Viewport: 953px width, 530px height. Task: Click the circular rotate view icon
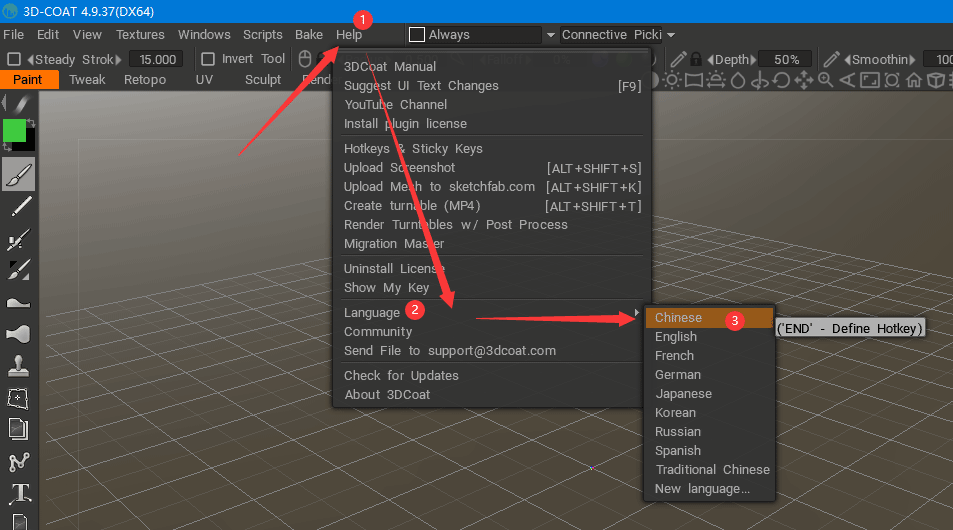pos(782,80)
